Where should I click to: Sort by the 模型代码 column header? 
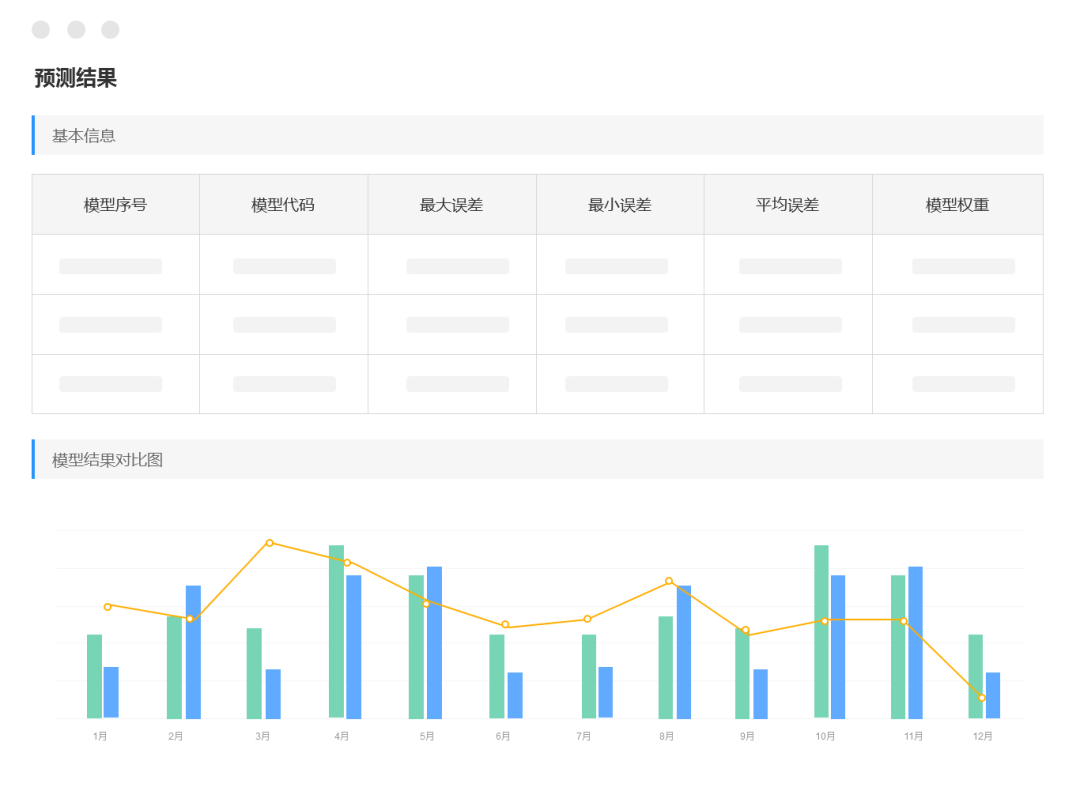point(283,205)
